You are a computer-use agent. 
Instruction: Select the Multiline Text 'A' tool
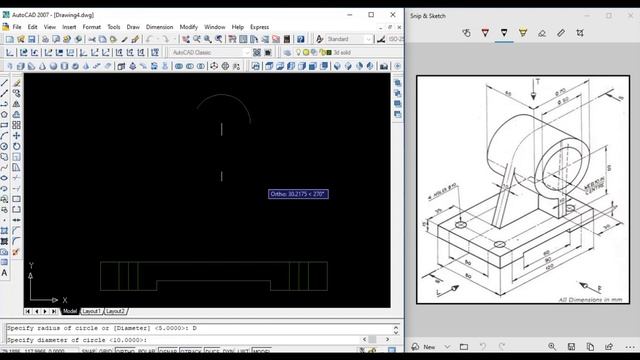tap(4, 273)
